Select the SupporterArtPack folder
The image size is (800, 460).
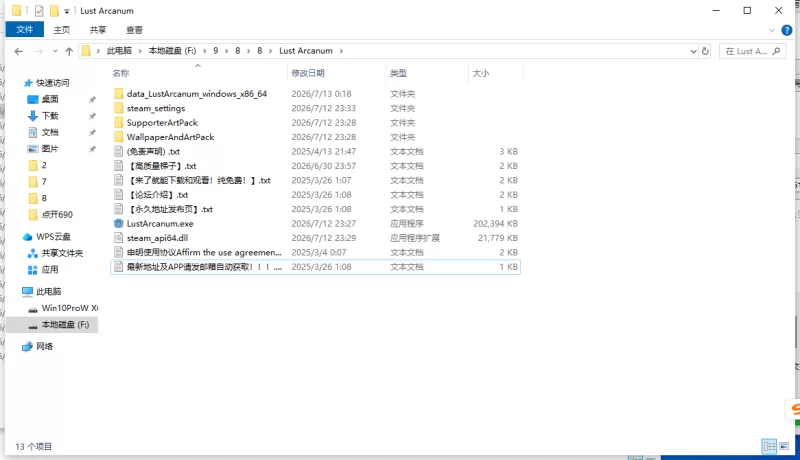[162, 122]
